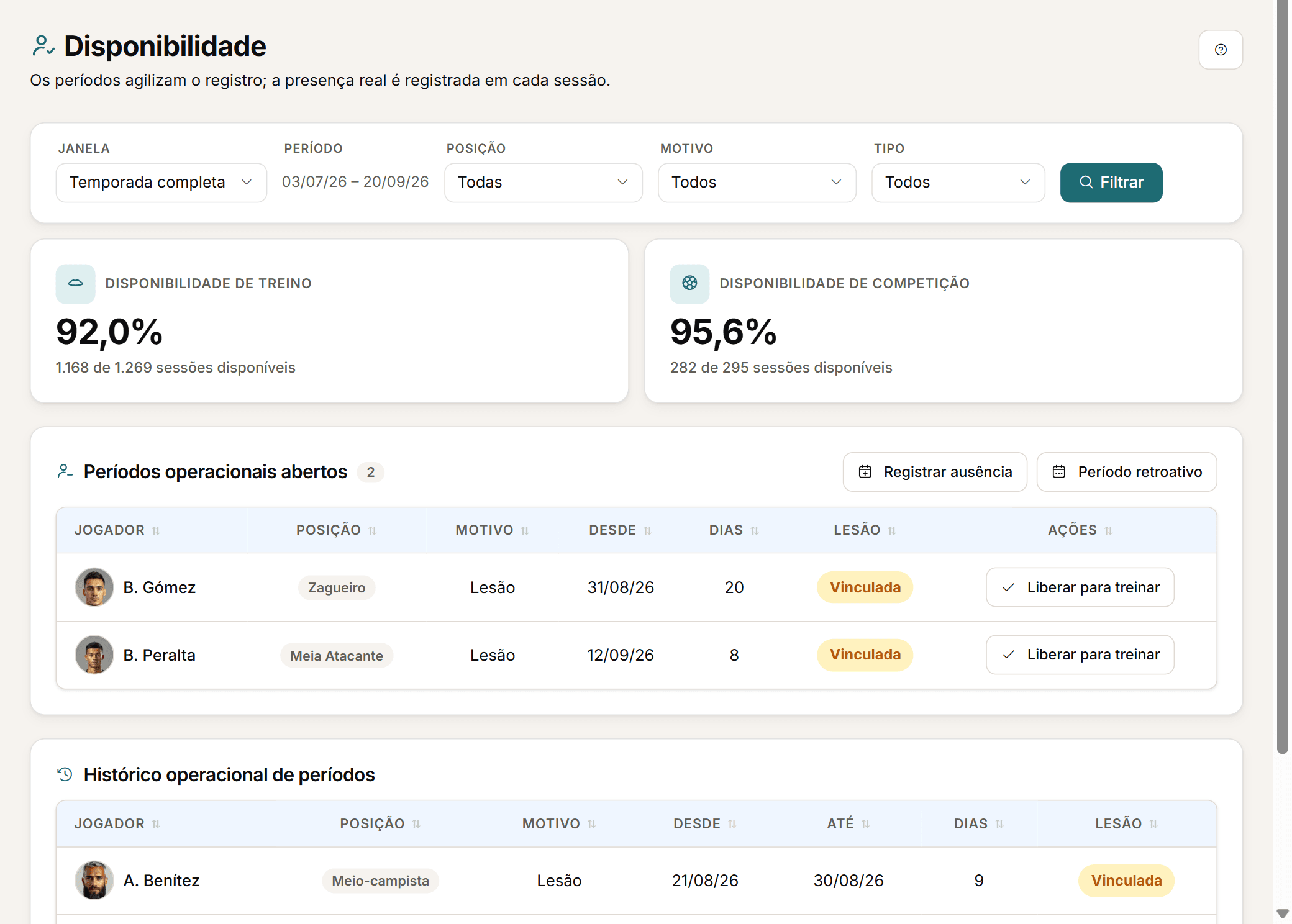Screen dimensions: 1292x924
Task: Click the Filtrar button
Action: (1111, 183)
